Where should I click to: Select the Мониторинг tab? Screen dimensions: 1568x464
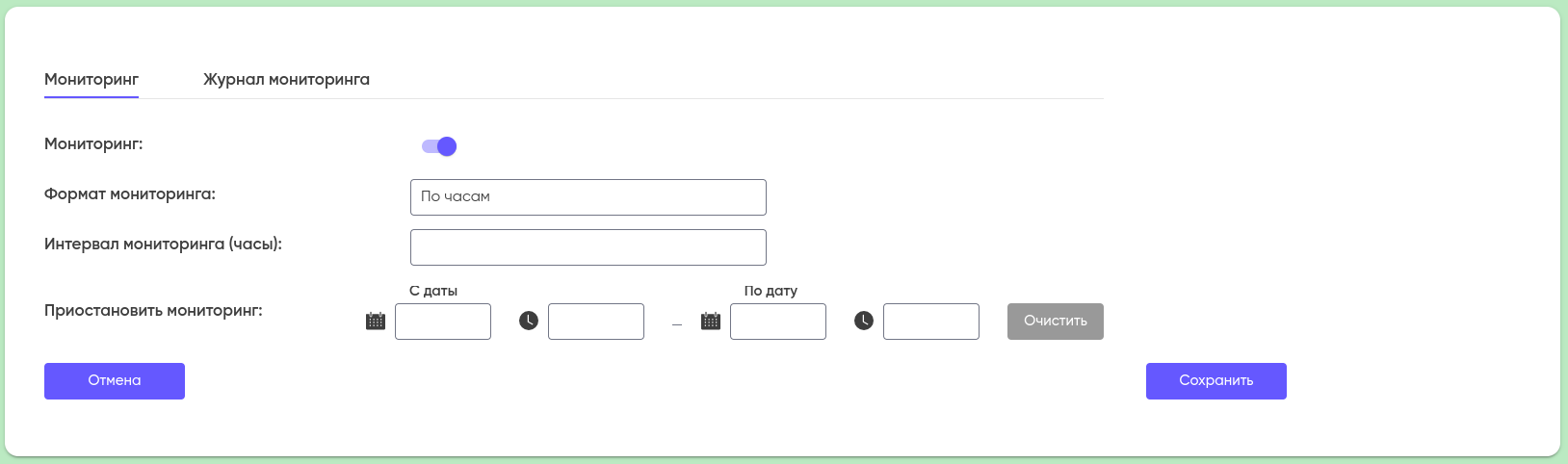click(91, 79)
